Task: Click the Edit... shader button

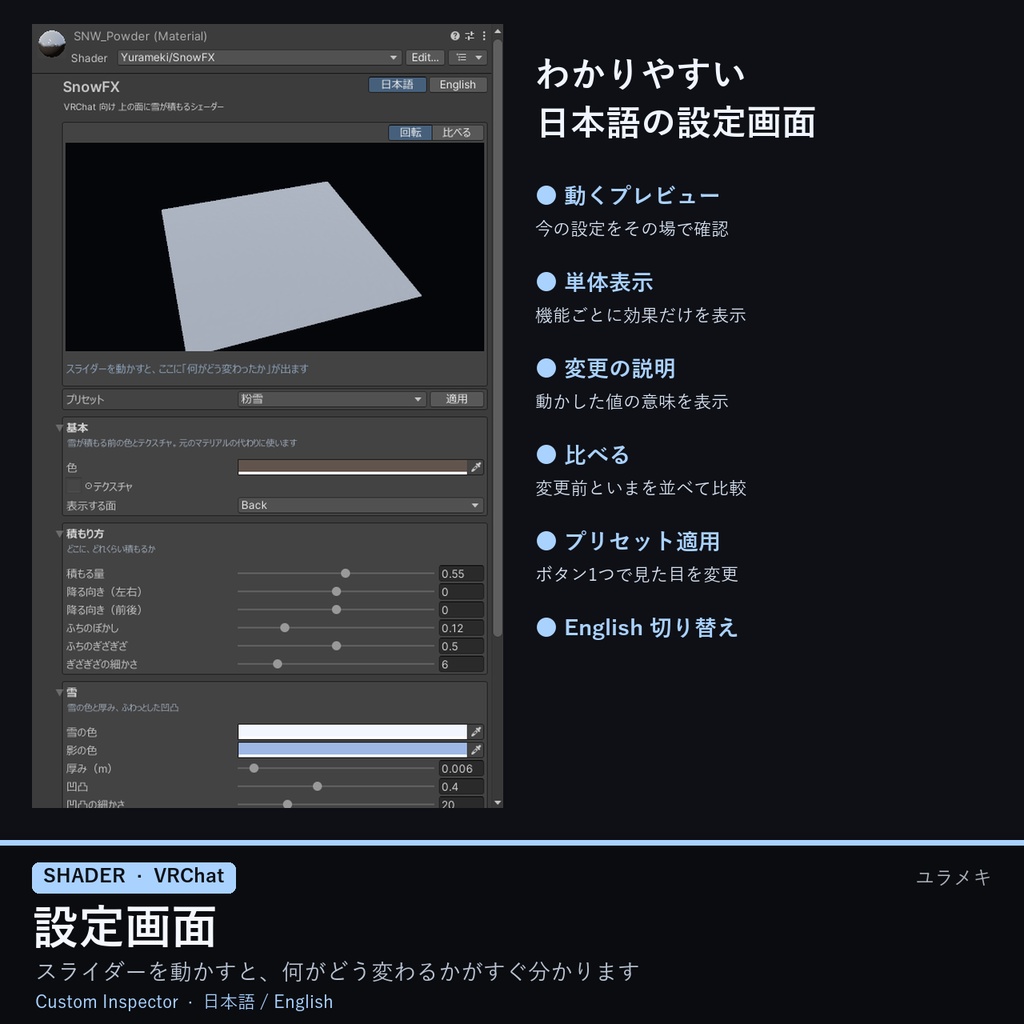Action: [x=424, y=57]
